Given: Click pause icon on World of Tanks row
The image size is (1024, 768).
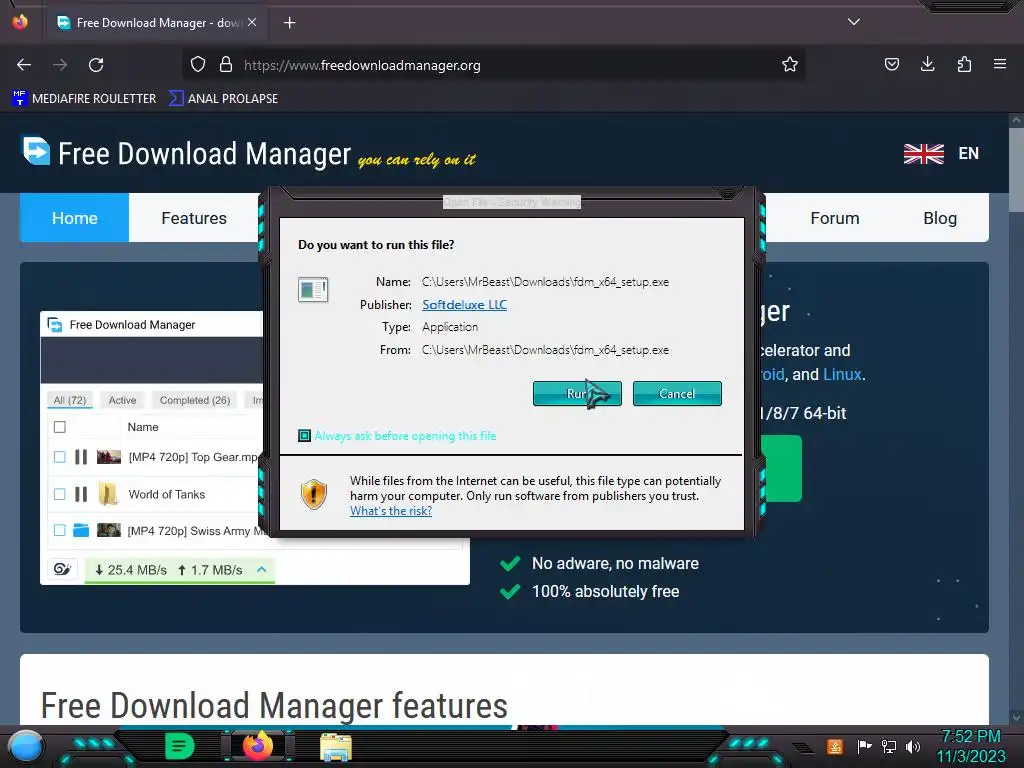Looking at the screenshot, I should pos(81,494).
